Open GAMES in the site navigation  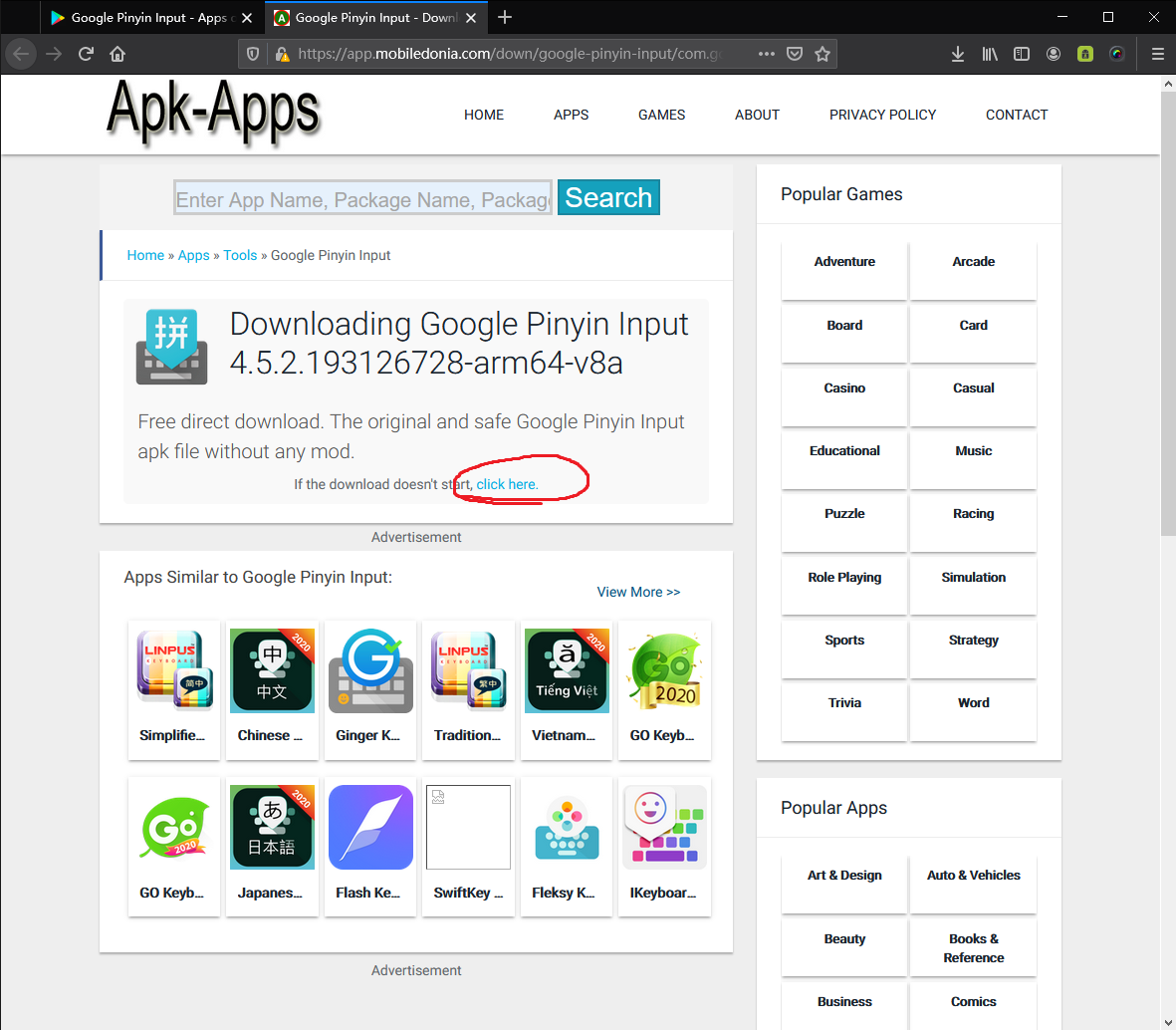[x=661, y=115]
